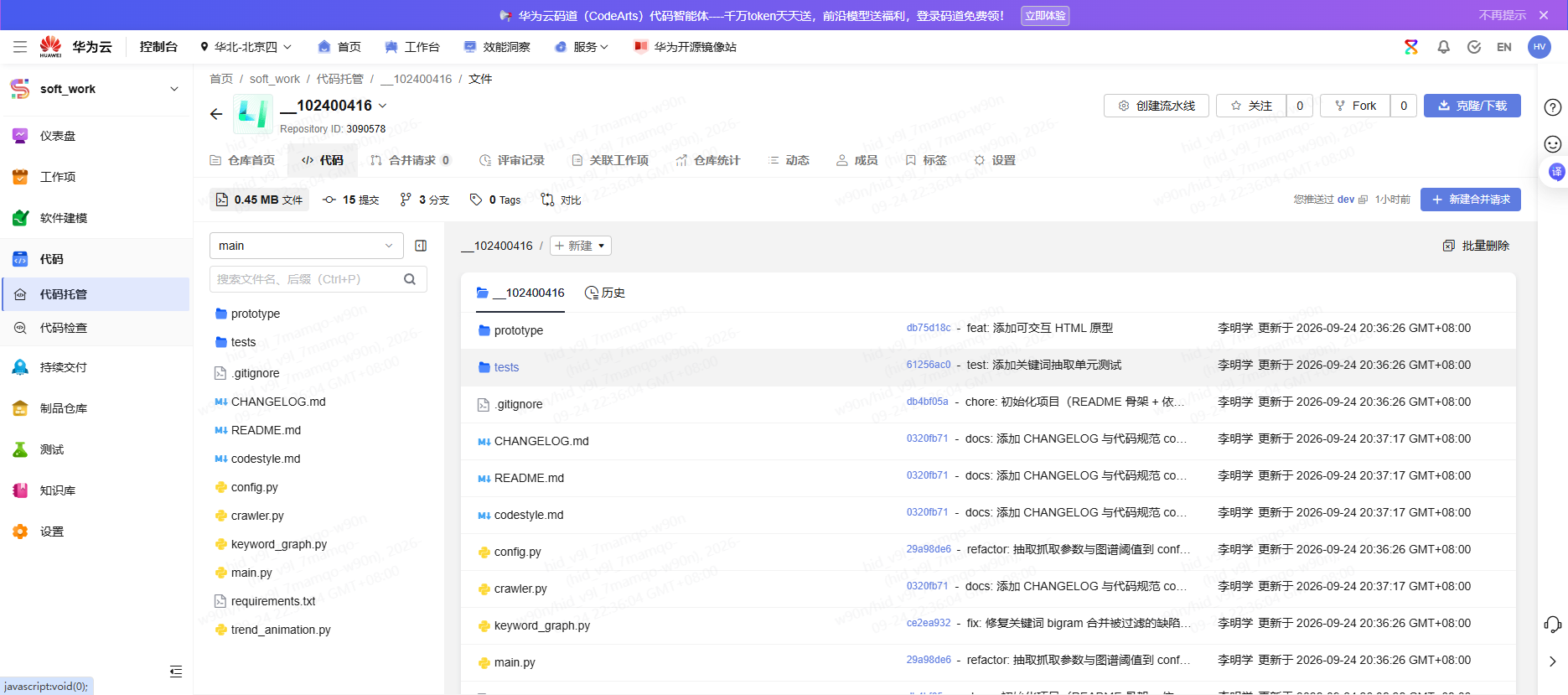1568x695 pixels.
Task: Switch language with the EN toggle
Action: [1504, 47]
